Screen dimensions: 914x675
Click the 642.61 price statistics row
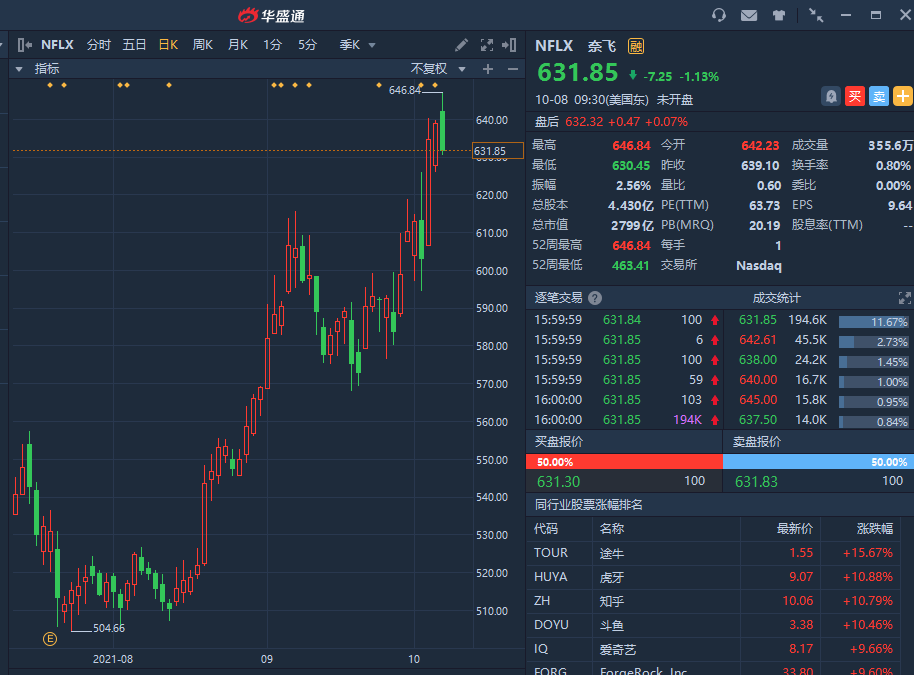[x=818, y=342]
